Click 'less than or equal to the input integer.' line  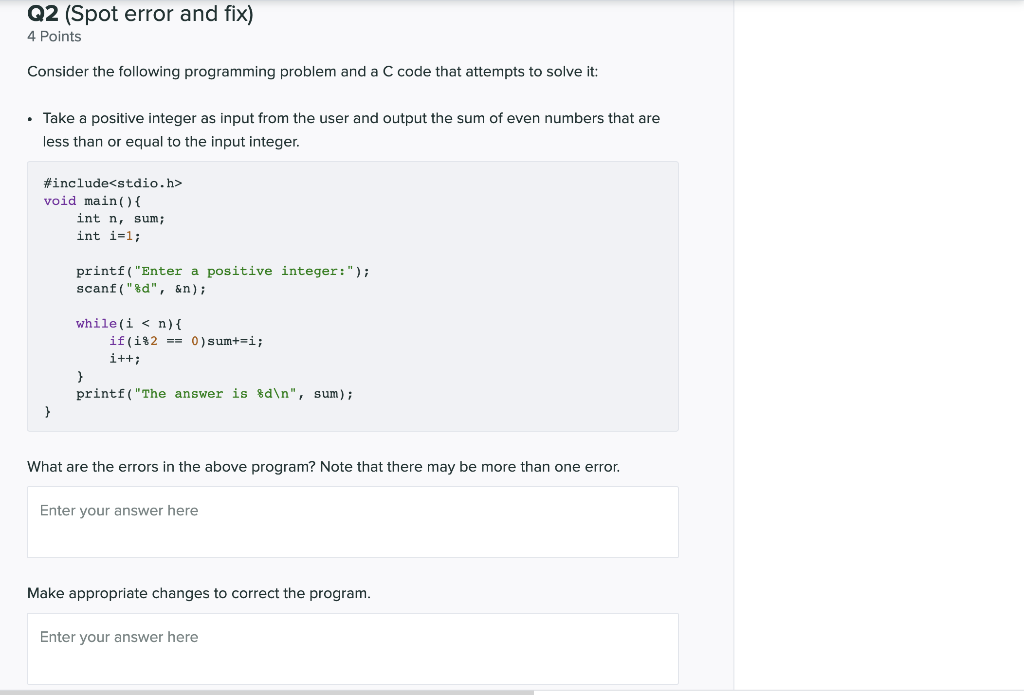171,142
